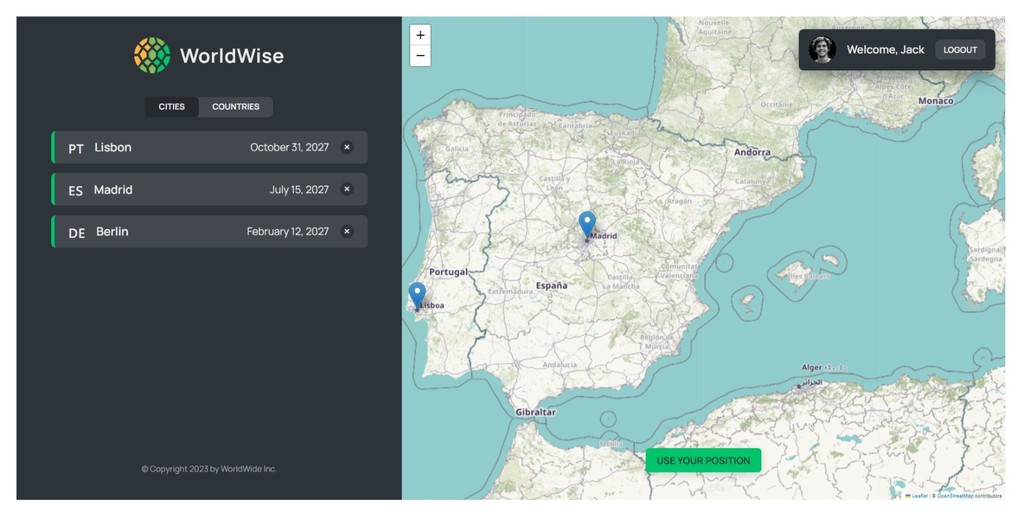This screenshot has height=516, width=1024.
Task: Click the ES country code of Madrid
Action: [x=76, y=191]
